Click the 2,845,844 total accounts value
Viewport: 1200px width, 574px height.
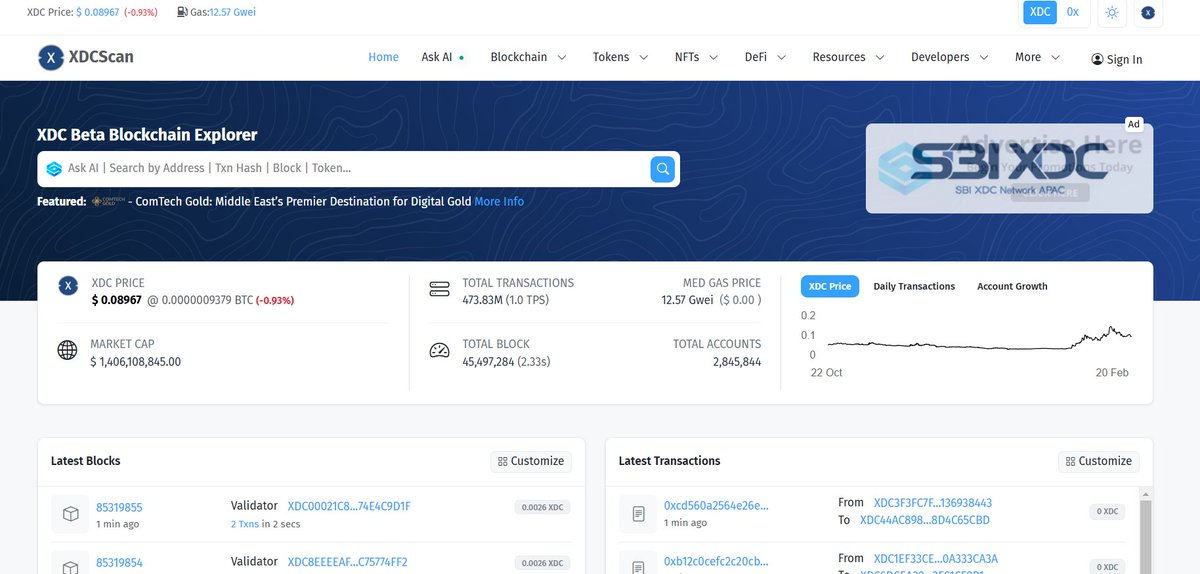click(737, 361)
